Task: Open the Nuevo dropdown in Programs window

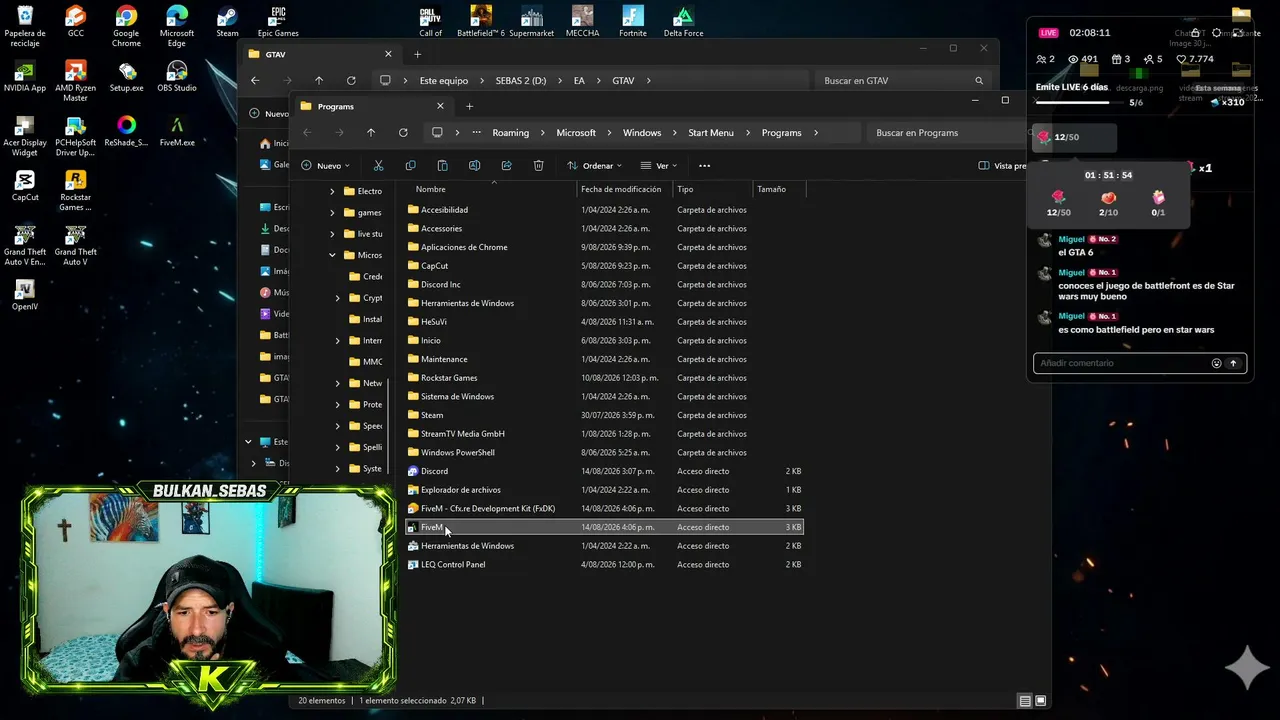Action: 325,166
